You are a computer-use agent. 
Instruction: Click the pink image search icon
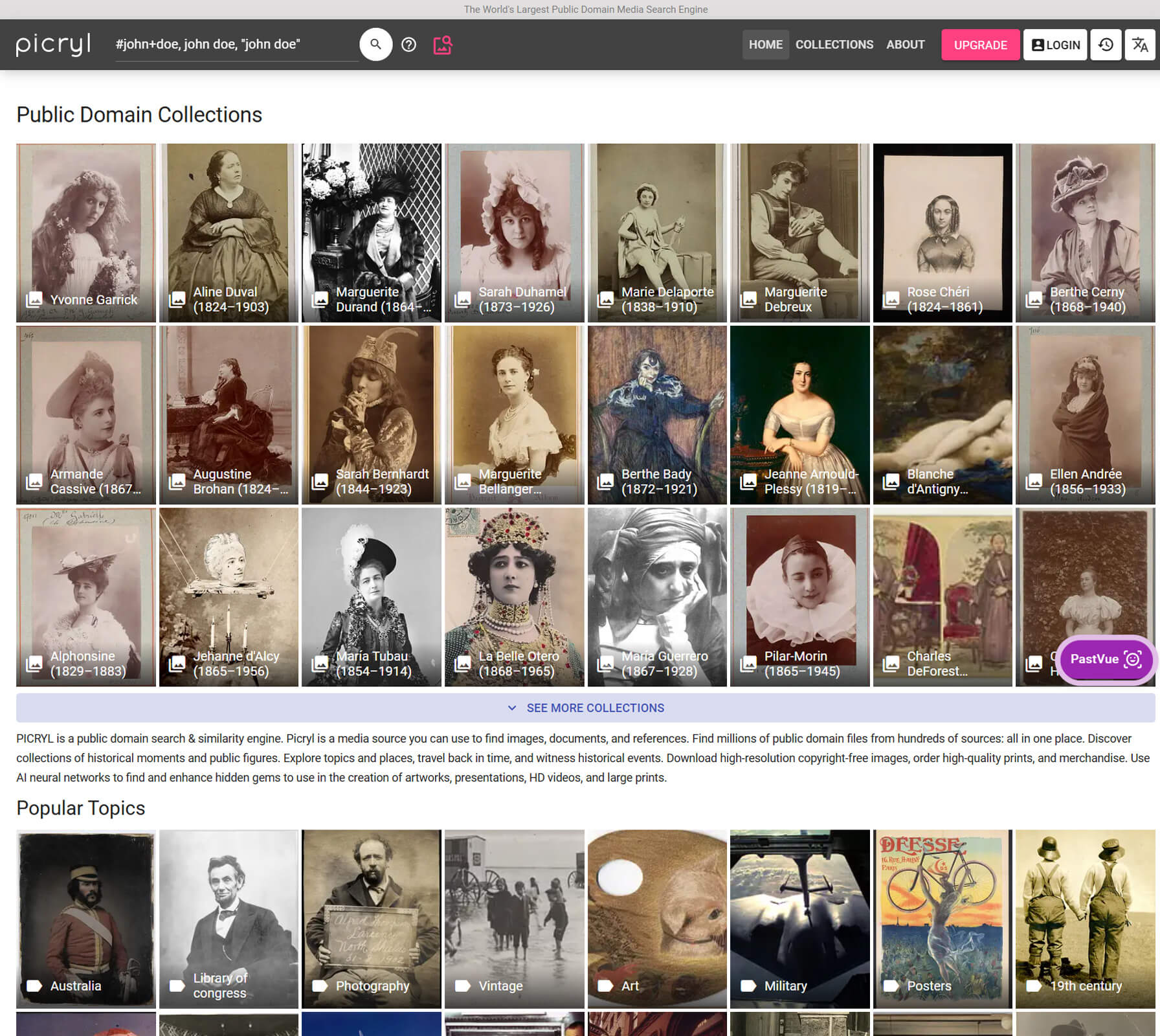[442, 45]
